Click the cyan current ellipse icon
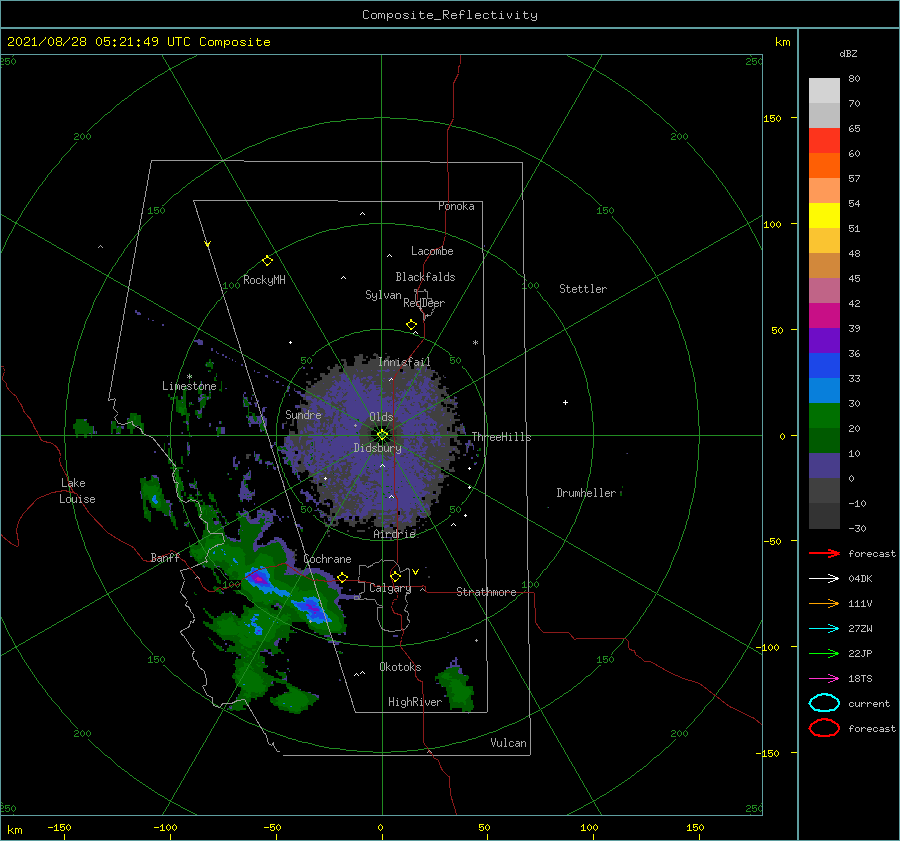Viewport: 900px width, 841px height. (x=824, y=703)
